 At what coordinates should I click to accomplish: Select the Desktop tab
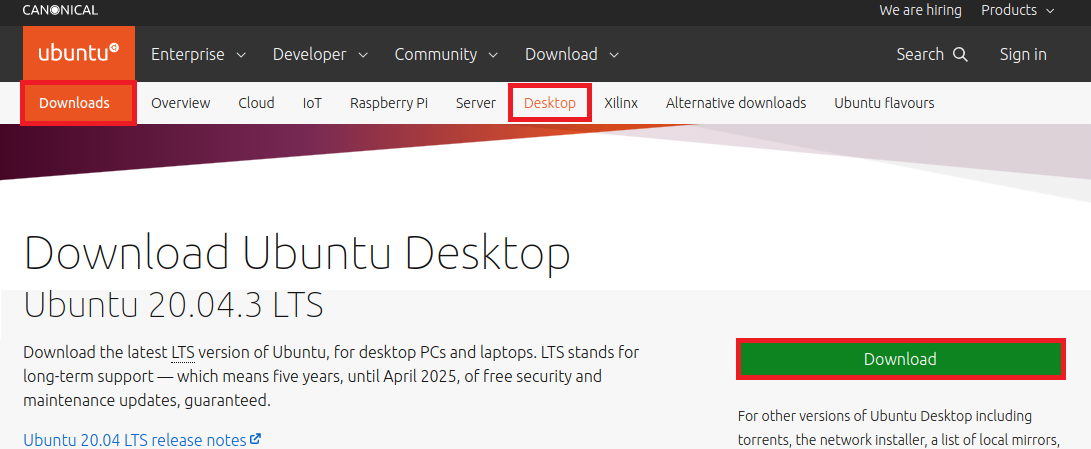pyautogui.click(x=550, y=103)
